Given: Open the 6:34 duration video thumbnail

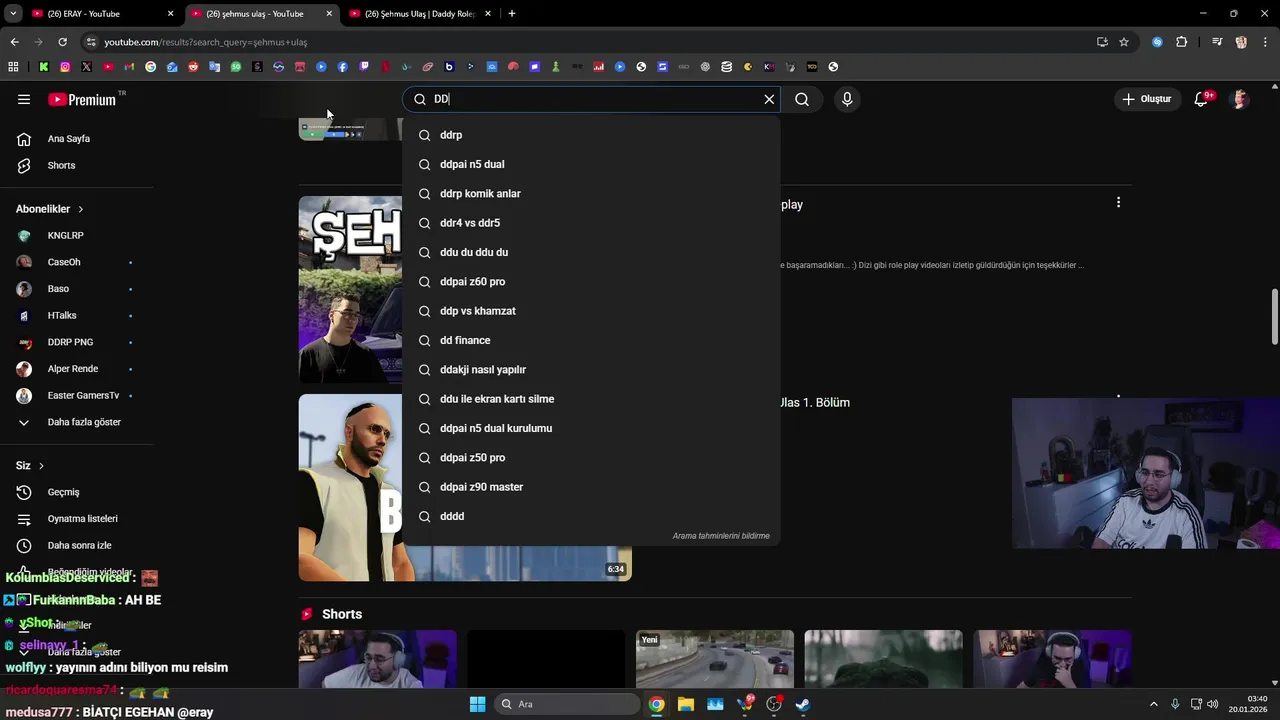Looking at the screenshot, I should pyautogui.click(x=465, y=488).
